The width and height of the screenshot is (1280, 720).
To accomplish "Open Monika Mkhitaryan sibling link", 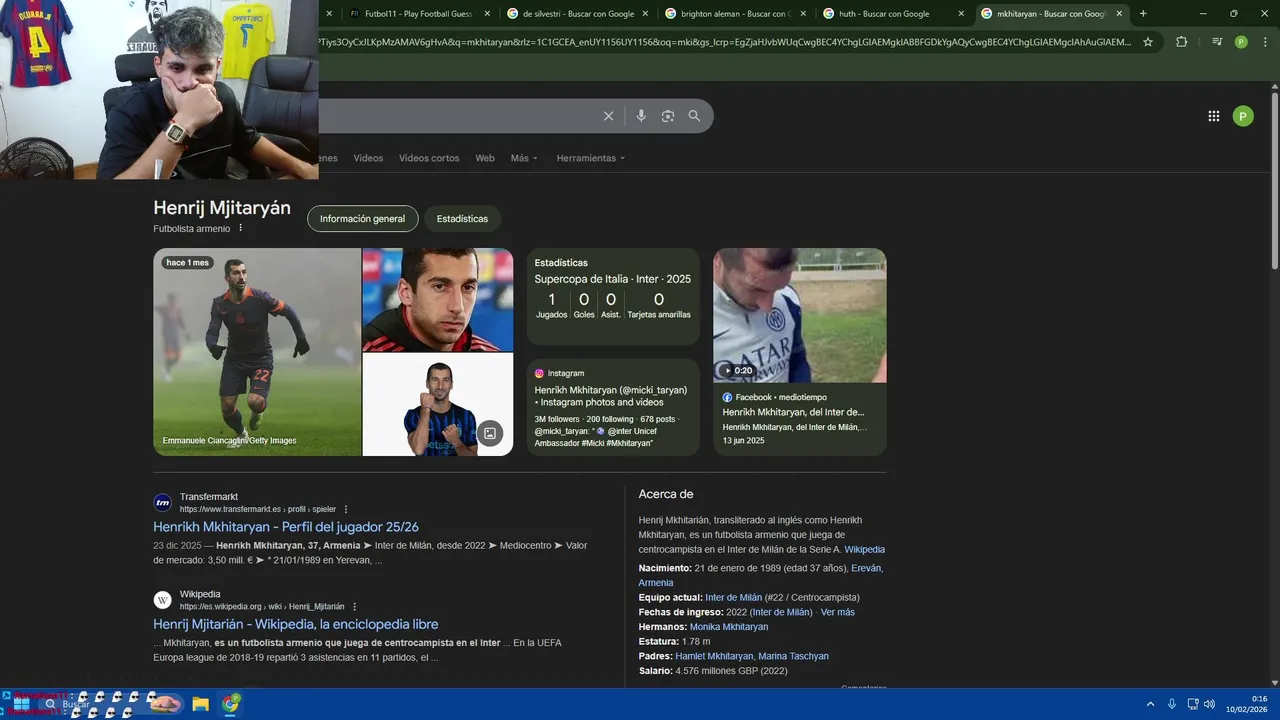I will [x=729, y=627].
